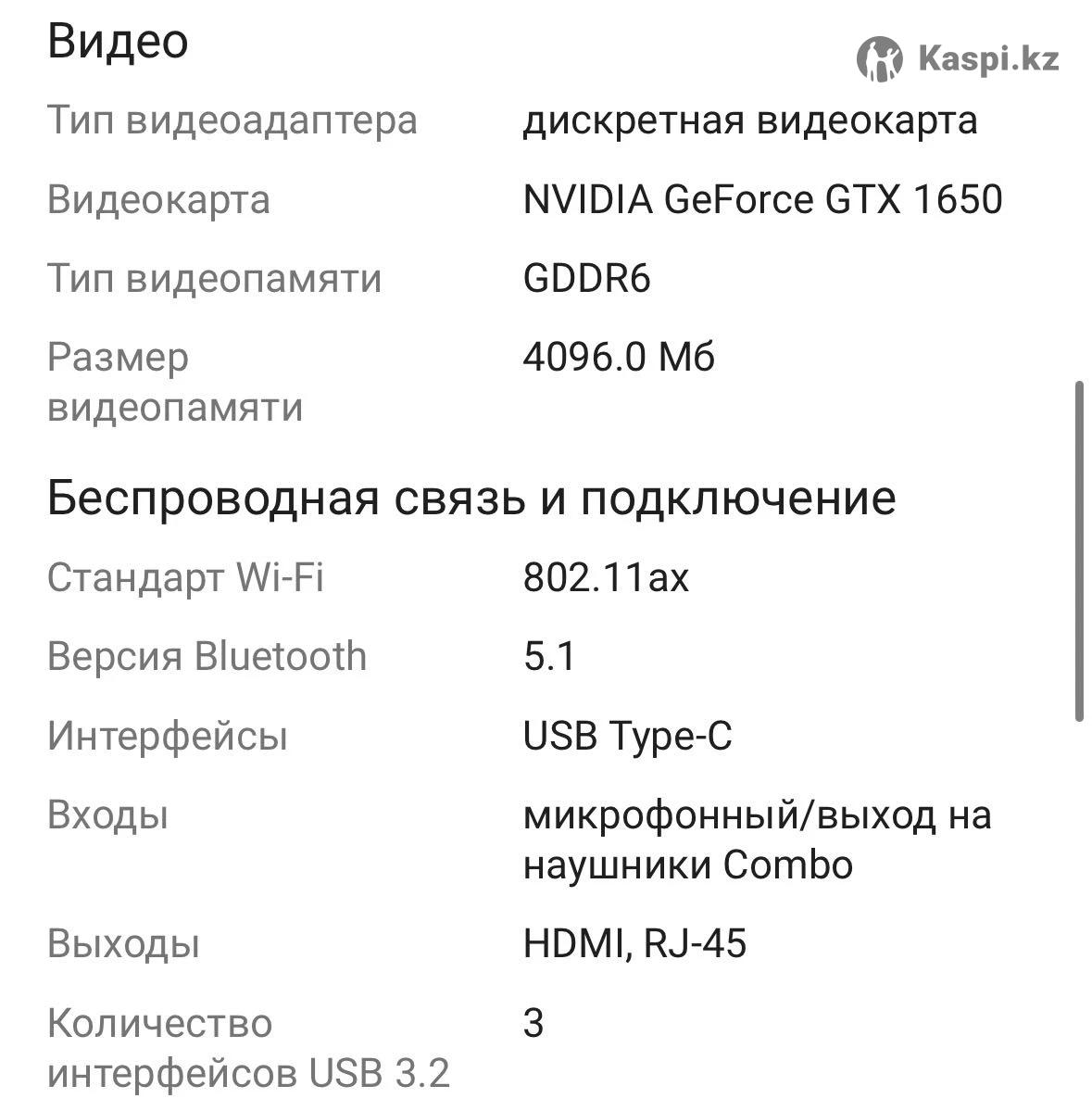
Task: Click the Тип видеоадаптера label
Action: pyautogui.click(x=232, y=120)
